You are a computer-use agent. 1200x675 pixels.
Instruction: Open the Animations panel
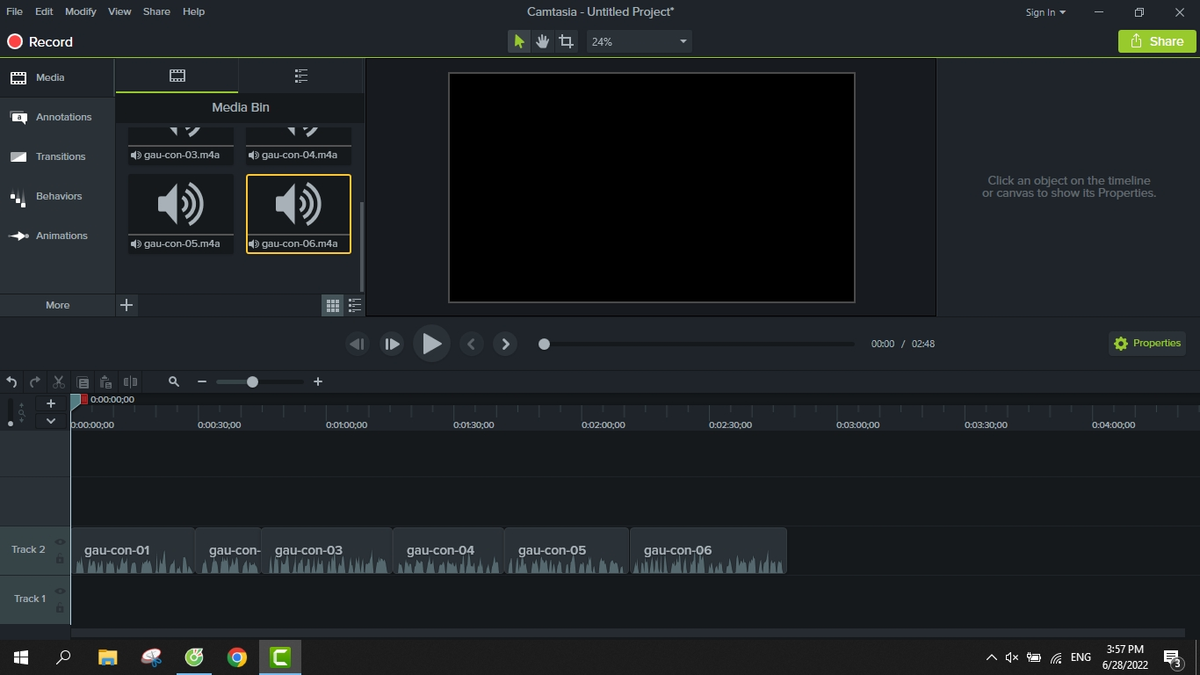(57, 236)
